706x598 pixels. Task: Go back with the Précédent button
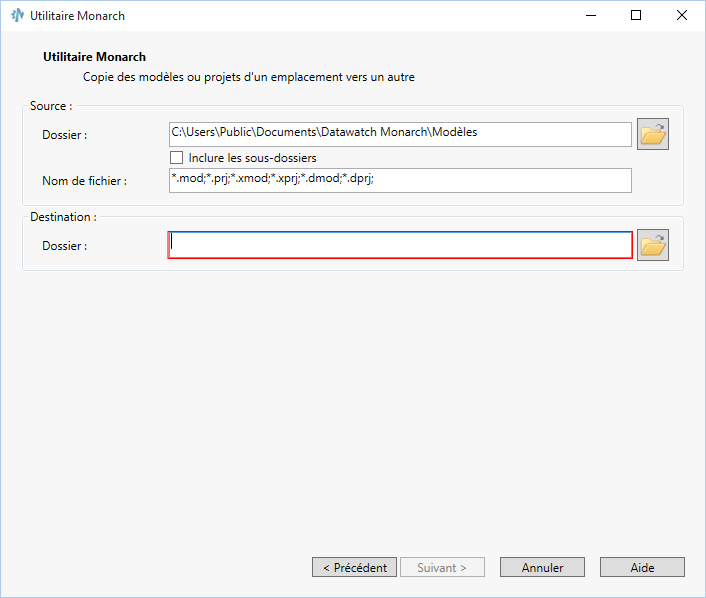(354, 567)
